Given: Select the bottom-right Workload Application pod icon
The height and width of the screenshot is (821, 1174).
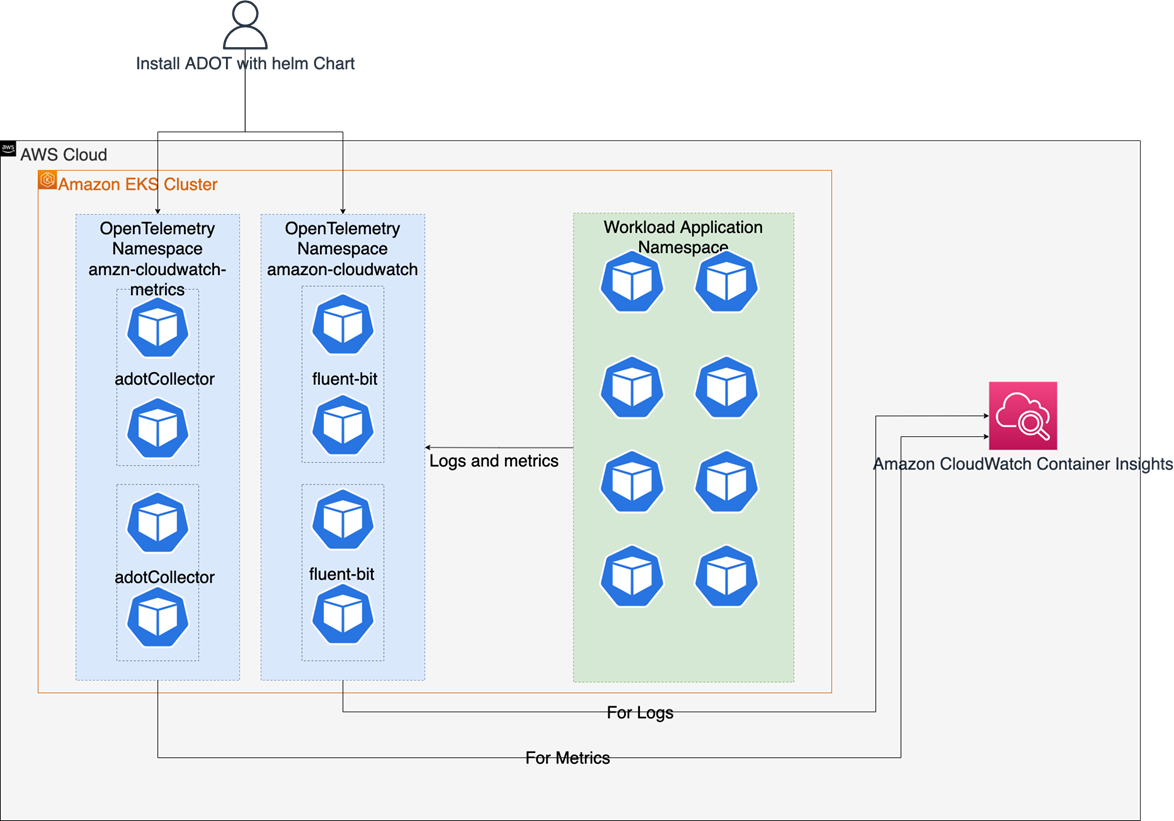Looking at the screenshot, I should (726, 577).
